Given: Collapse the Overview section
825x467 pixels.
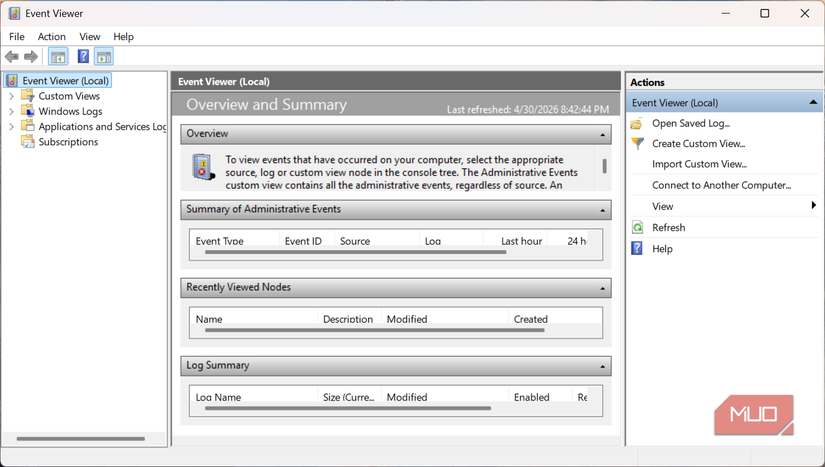Looking at the screenshot, I should point(602,135).
